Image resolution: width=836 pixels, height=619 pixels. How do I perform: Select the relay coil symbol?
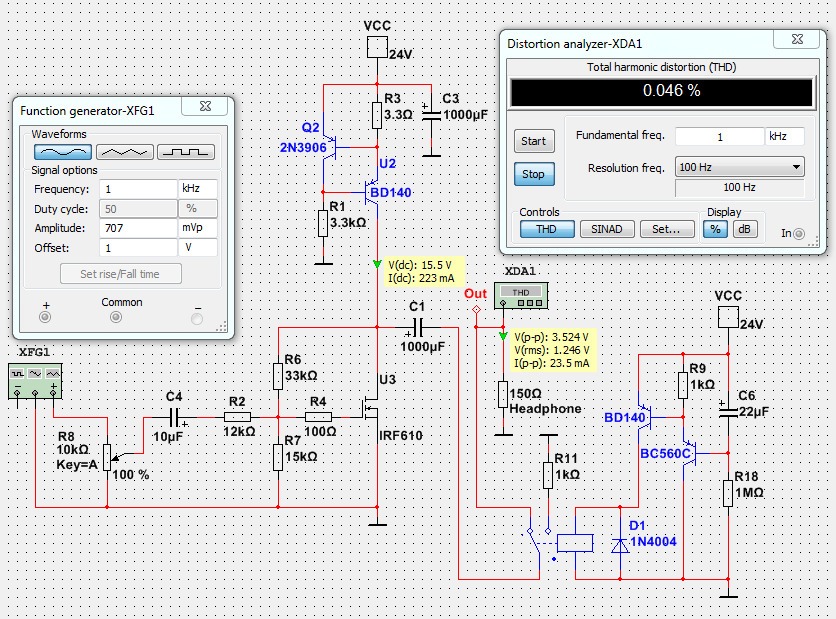point(575,543)
